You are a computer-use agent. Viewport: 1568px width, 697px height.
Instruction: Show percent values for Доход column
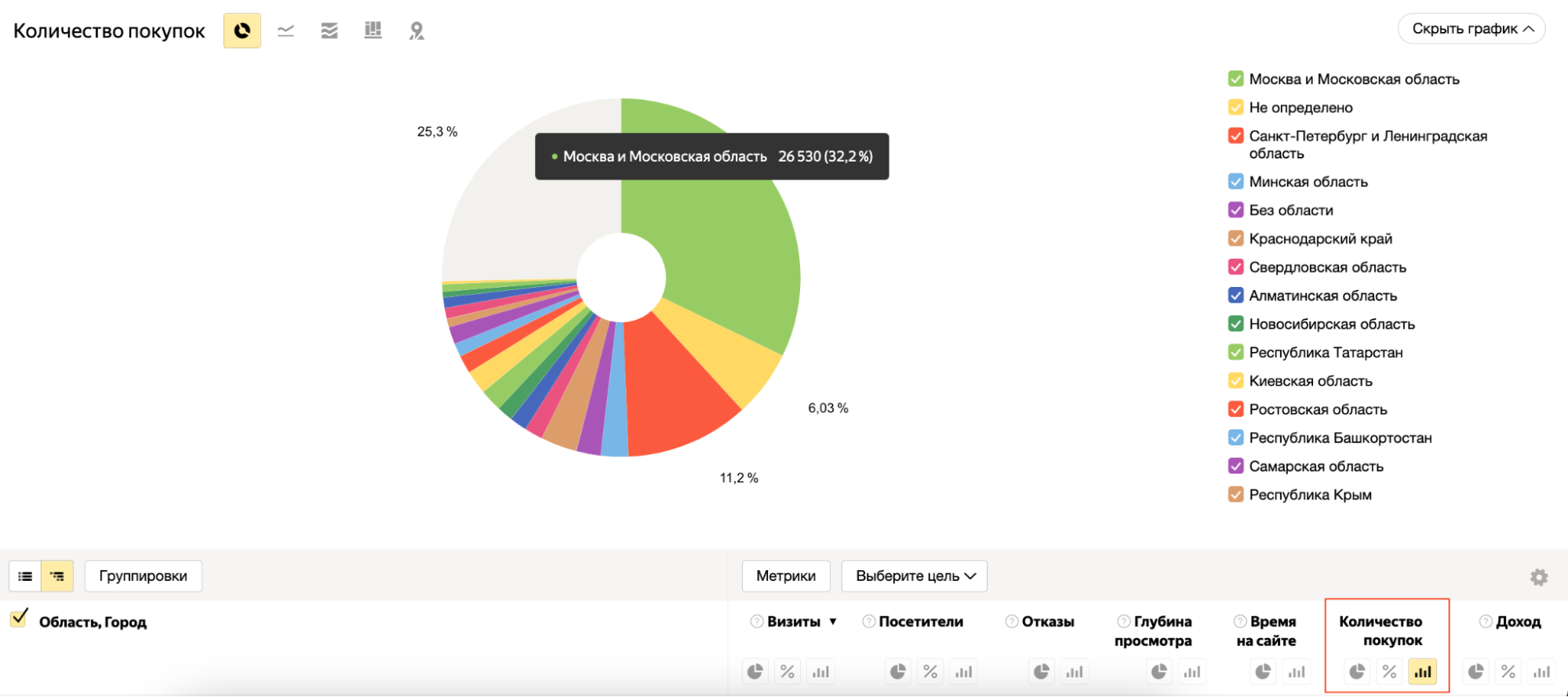(1508, 672)
